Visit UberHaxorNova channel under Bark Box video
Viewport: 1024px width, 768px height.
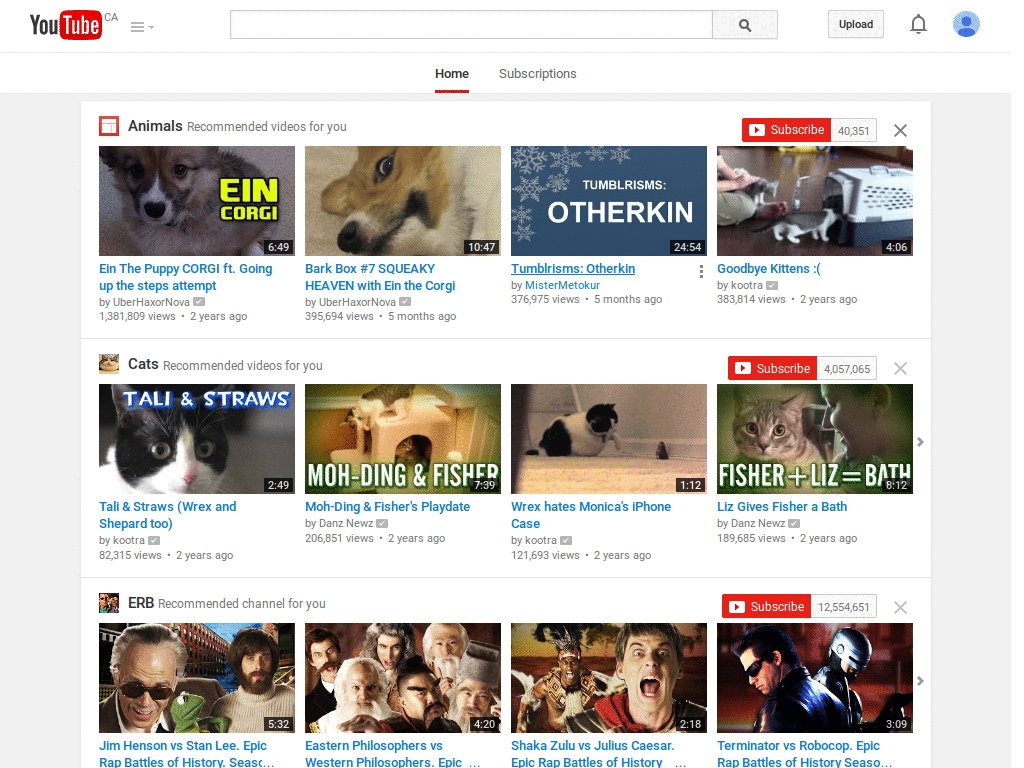click(357, 302)
